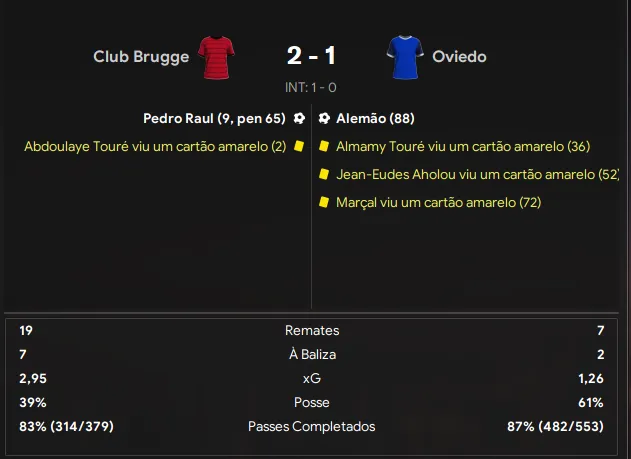This screenshot has height=459, width=631.
Task: Click Almamy Touré's yellow card icon
Action: click(324, 146)
